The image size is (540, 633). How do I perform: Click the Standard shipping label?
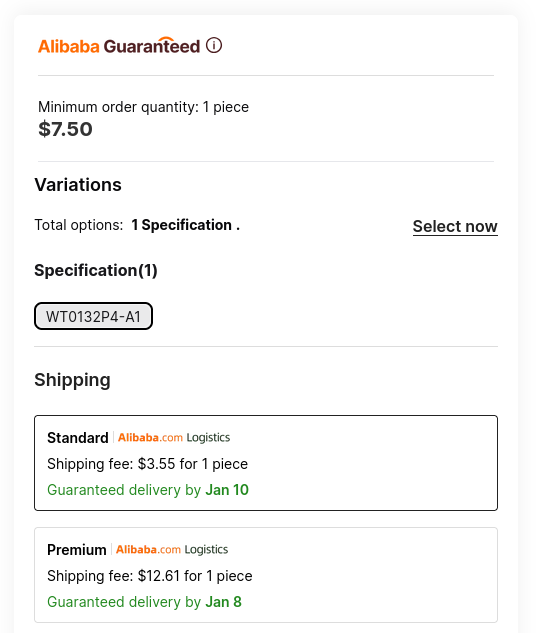point(78,438)
